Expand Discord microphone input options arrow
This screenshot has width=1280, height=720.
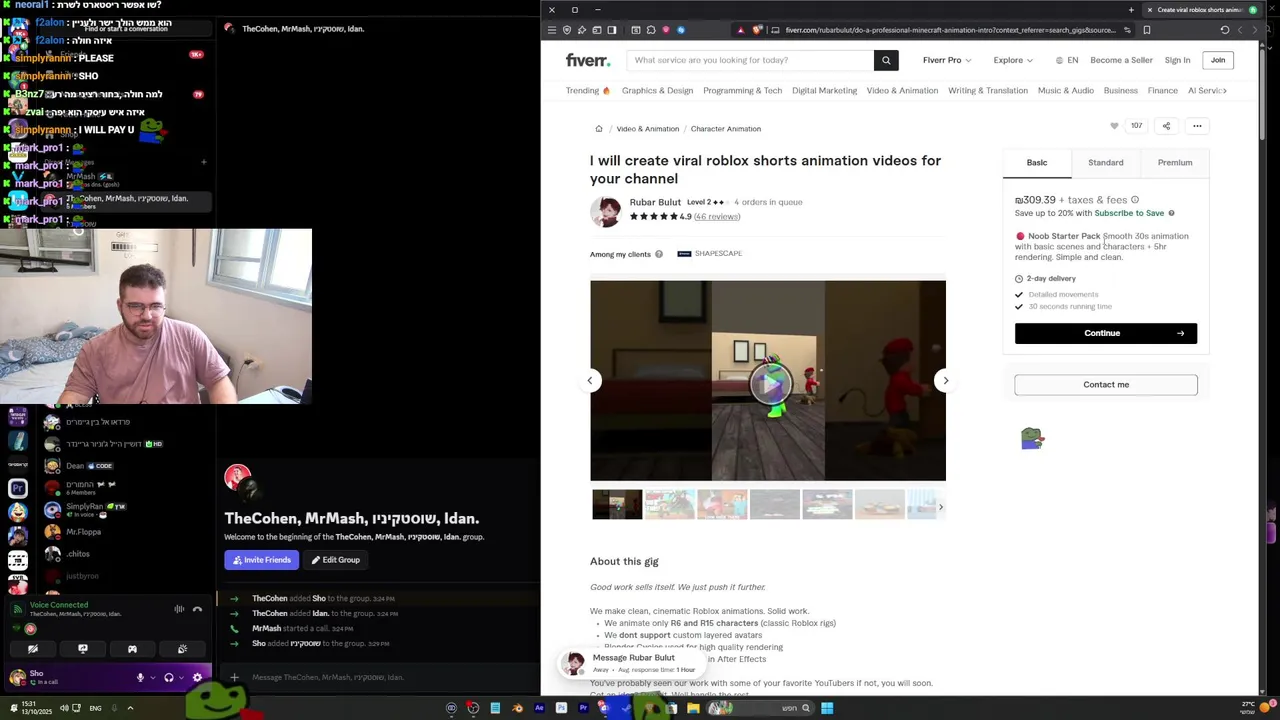tap(153, 678)
